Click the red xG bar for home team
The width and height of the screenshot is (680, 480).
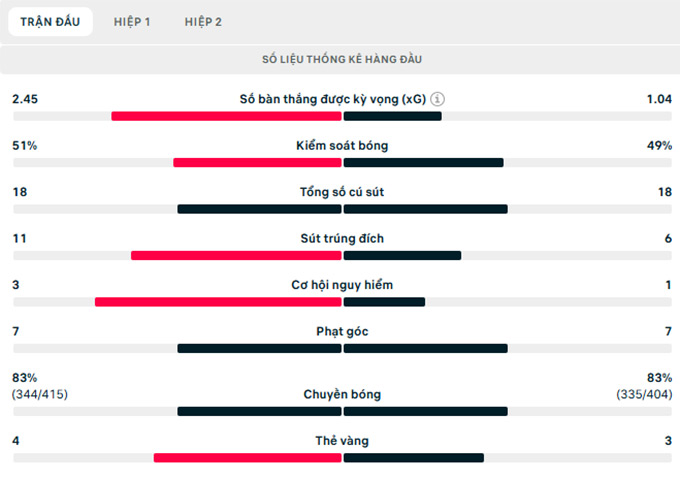pos(226,116)
